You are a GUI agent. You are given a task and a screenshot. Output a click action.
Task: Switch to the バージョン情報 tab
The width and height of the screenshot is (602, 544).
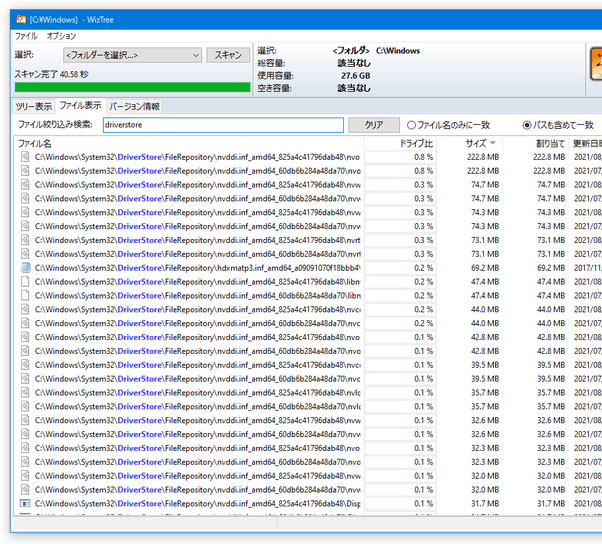pyautogui.click(x=134, y=106)
